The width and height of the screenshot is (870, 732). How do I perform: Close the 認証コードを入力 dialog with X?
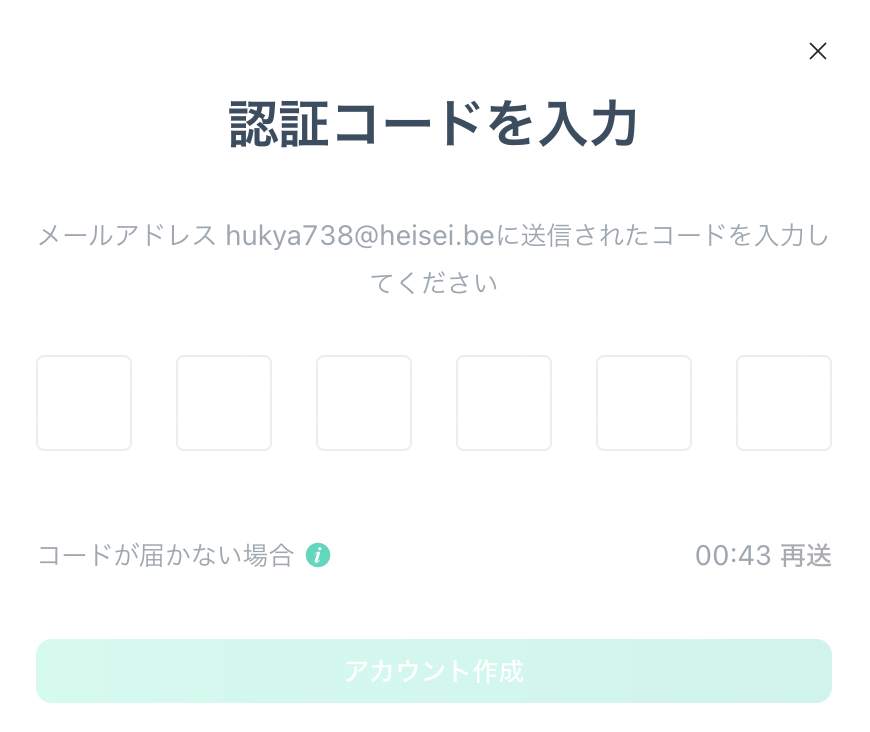tap(817, 51)
